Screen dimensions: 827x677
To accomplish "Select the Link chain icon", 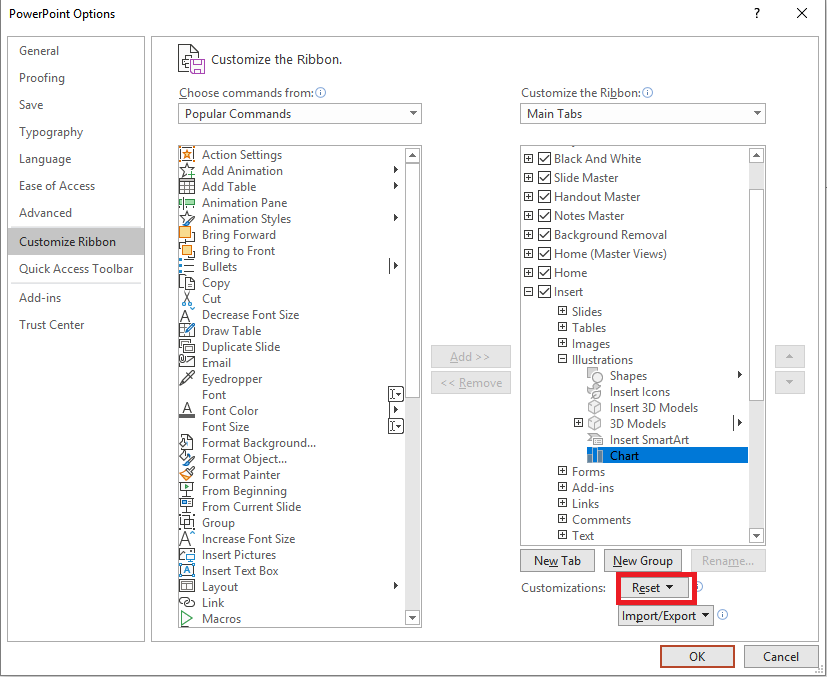I will (x=187, y=603).
